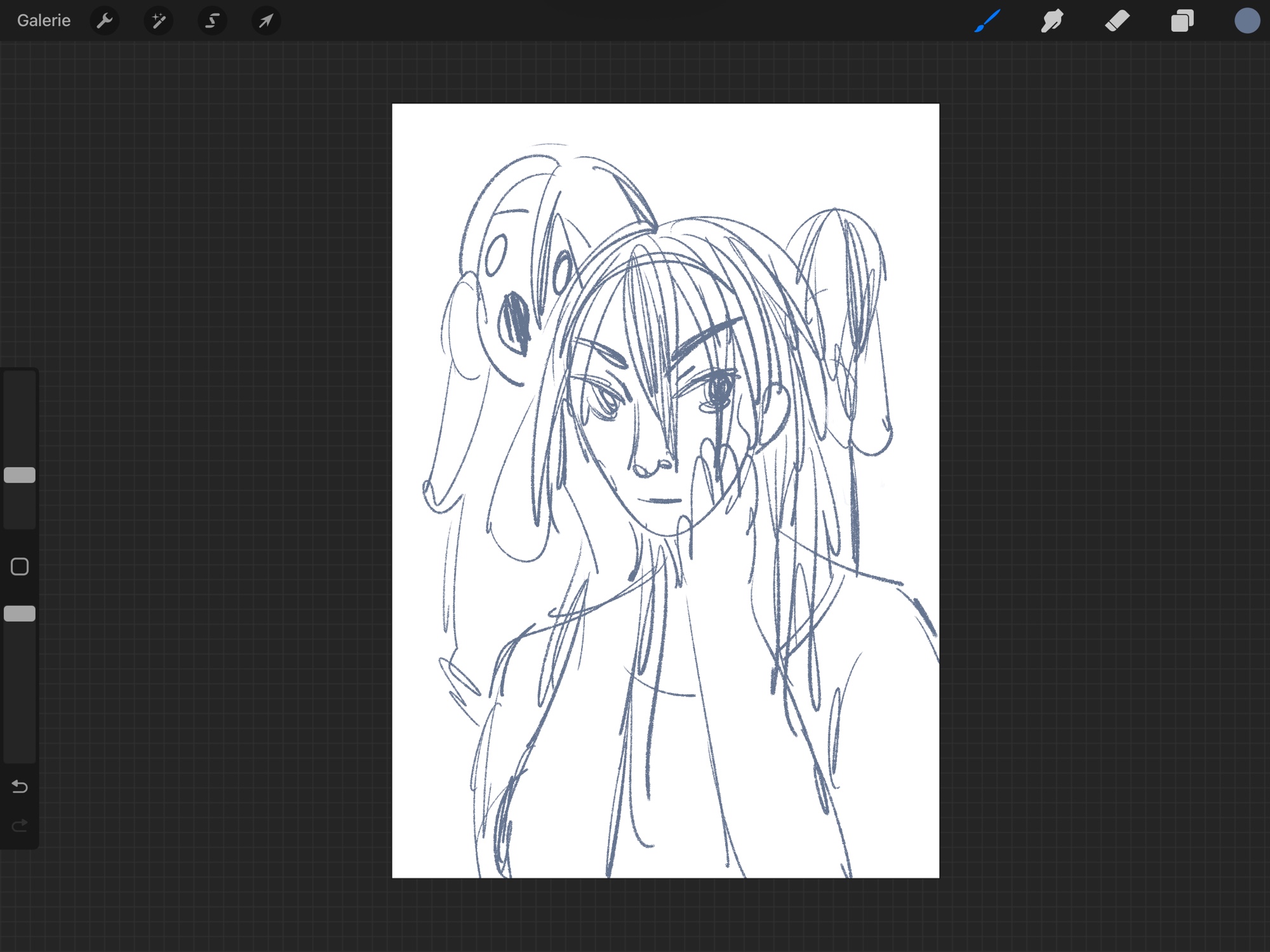
Task: Select the Brush tool
Action: click(987, 21)
